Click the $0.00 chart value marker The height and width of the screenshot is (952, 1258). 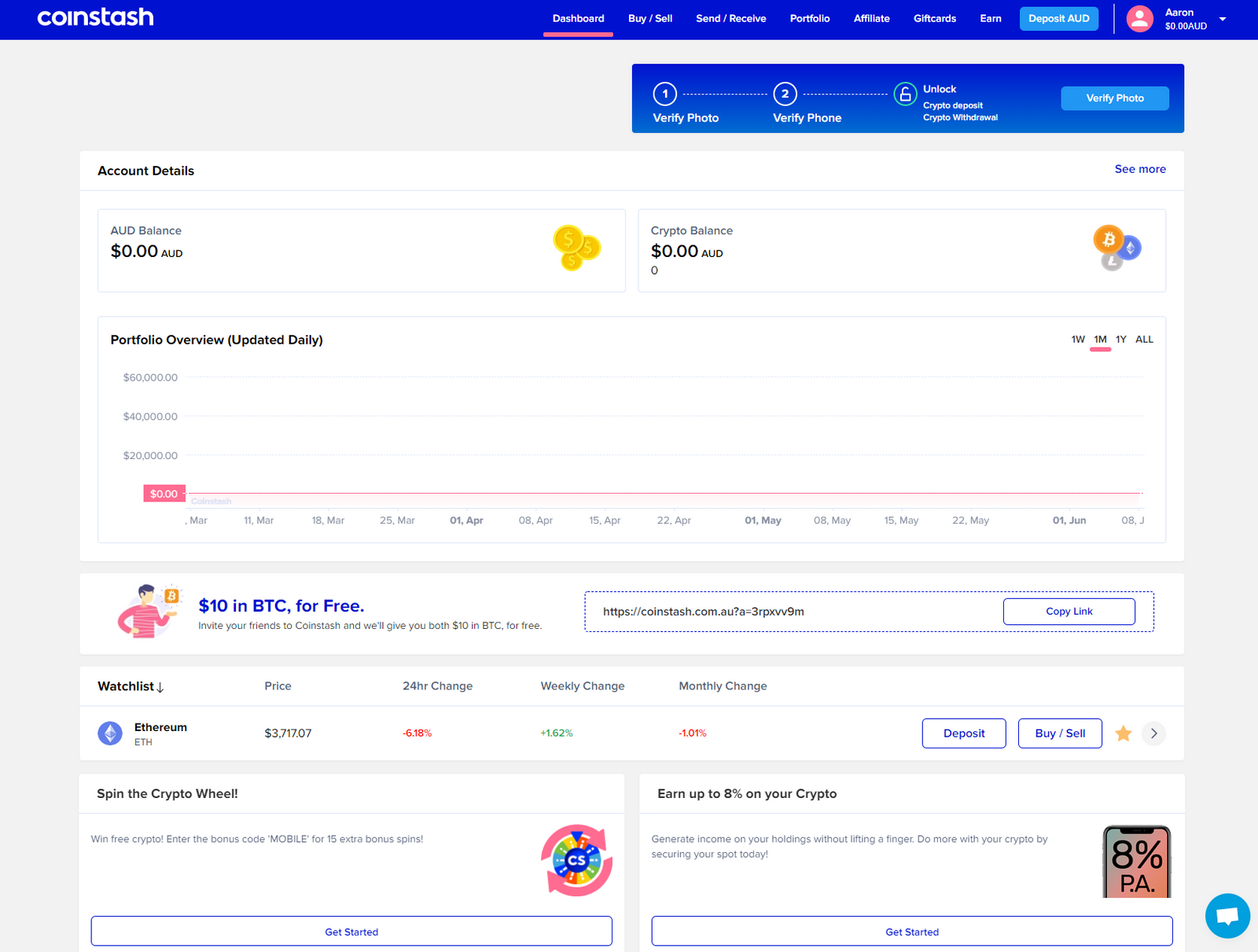click(164, 494)
